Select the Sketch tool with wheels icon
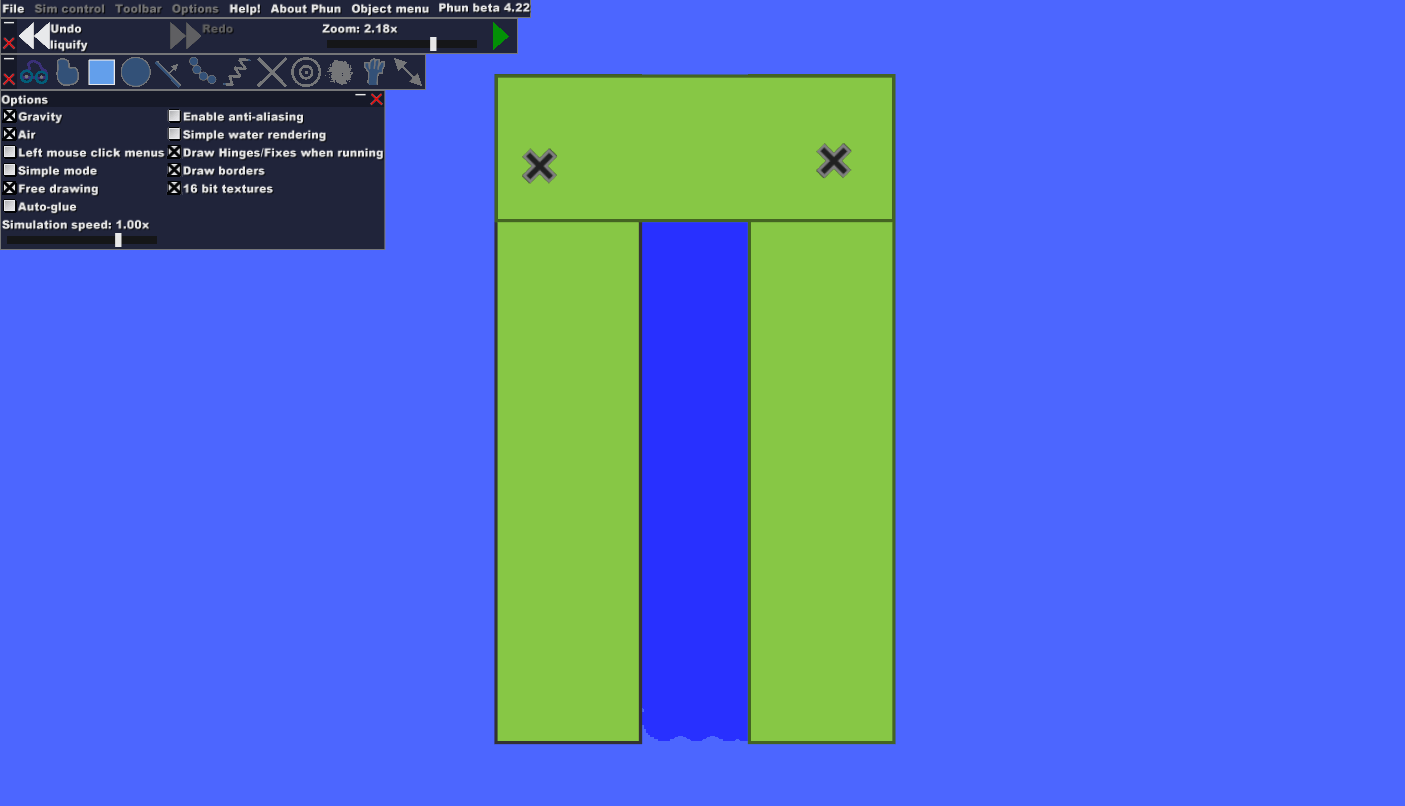Image resolution: width=1405 pixels, height=806 pixels. [x=34, y=72]
